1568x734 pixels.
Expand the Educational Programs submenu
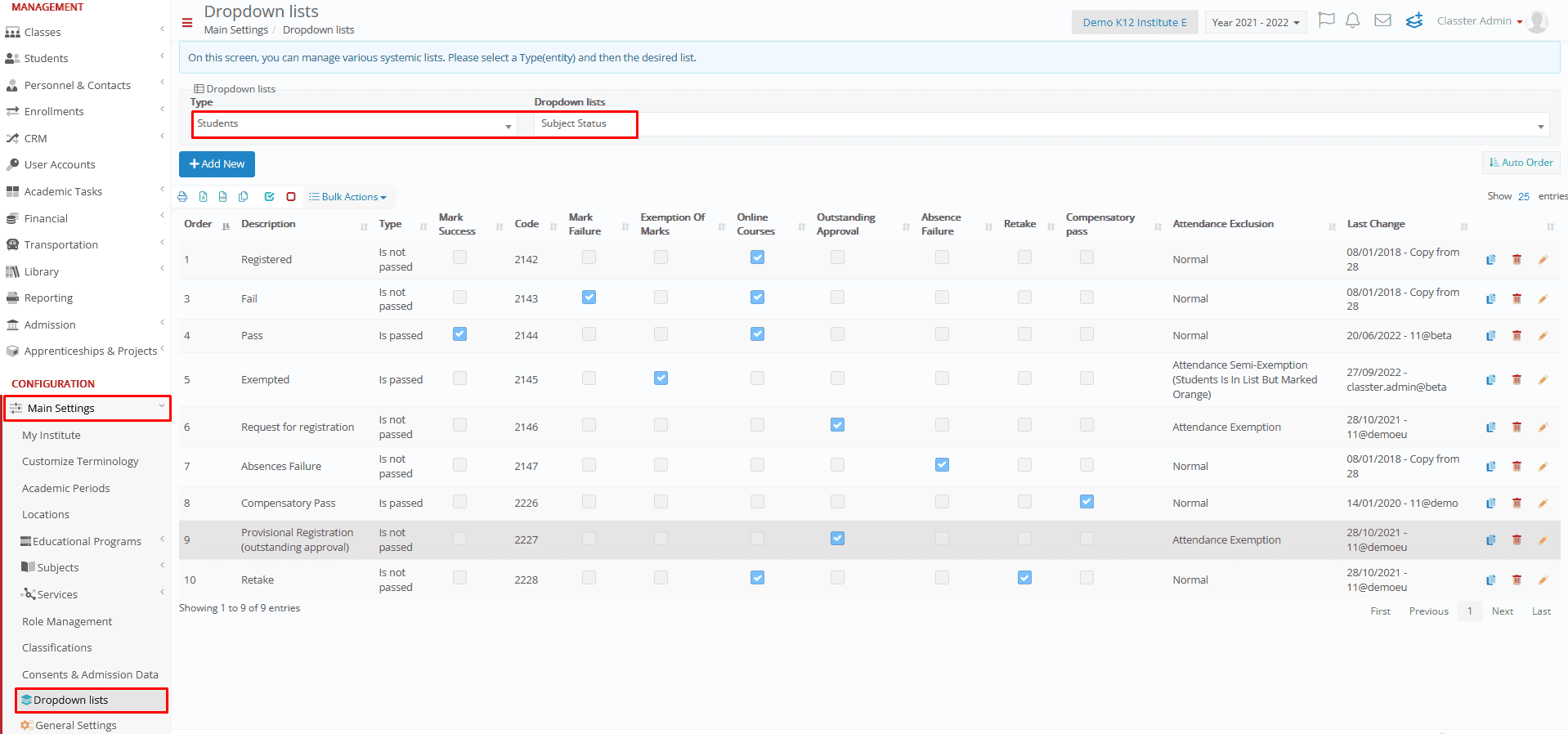tap(92, 542)
